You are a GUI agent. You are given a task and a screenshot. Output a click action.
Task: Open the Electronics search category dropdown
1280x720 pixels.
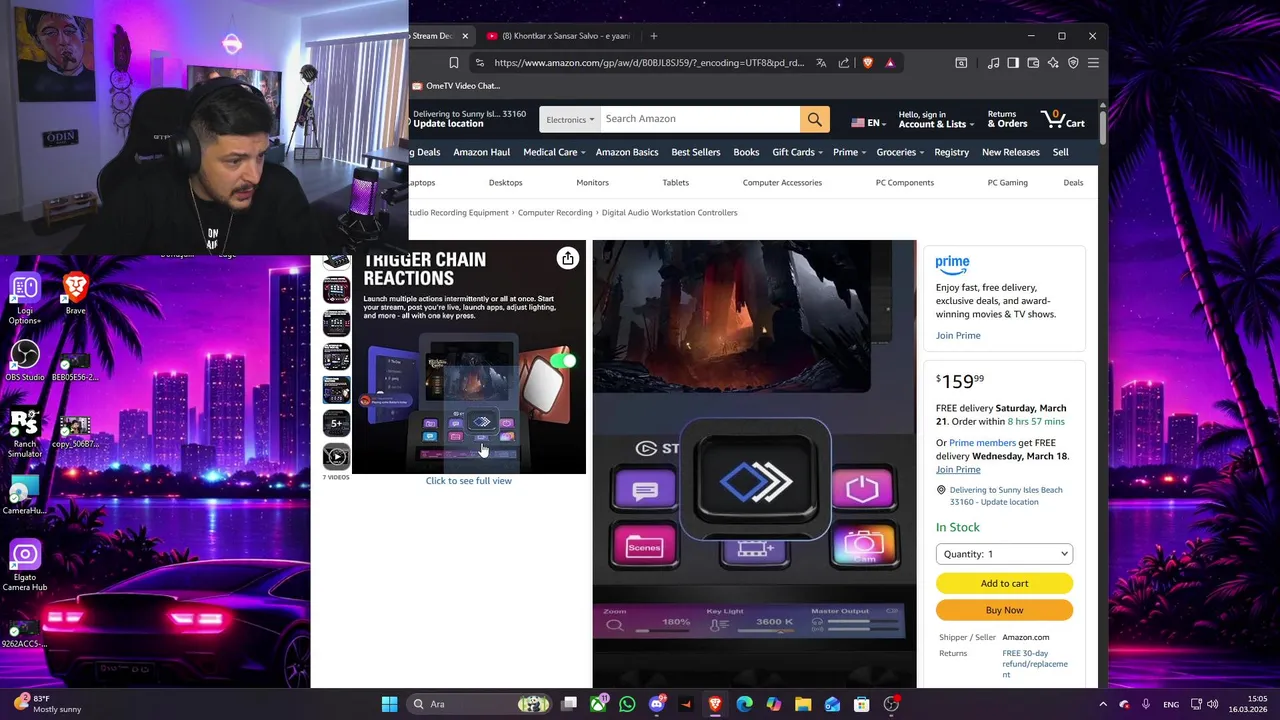tap(570, 119)
